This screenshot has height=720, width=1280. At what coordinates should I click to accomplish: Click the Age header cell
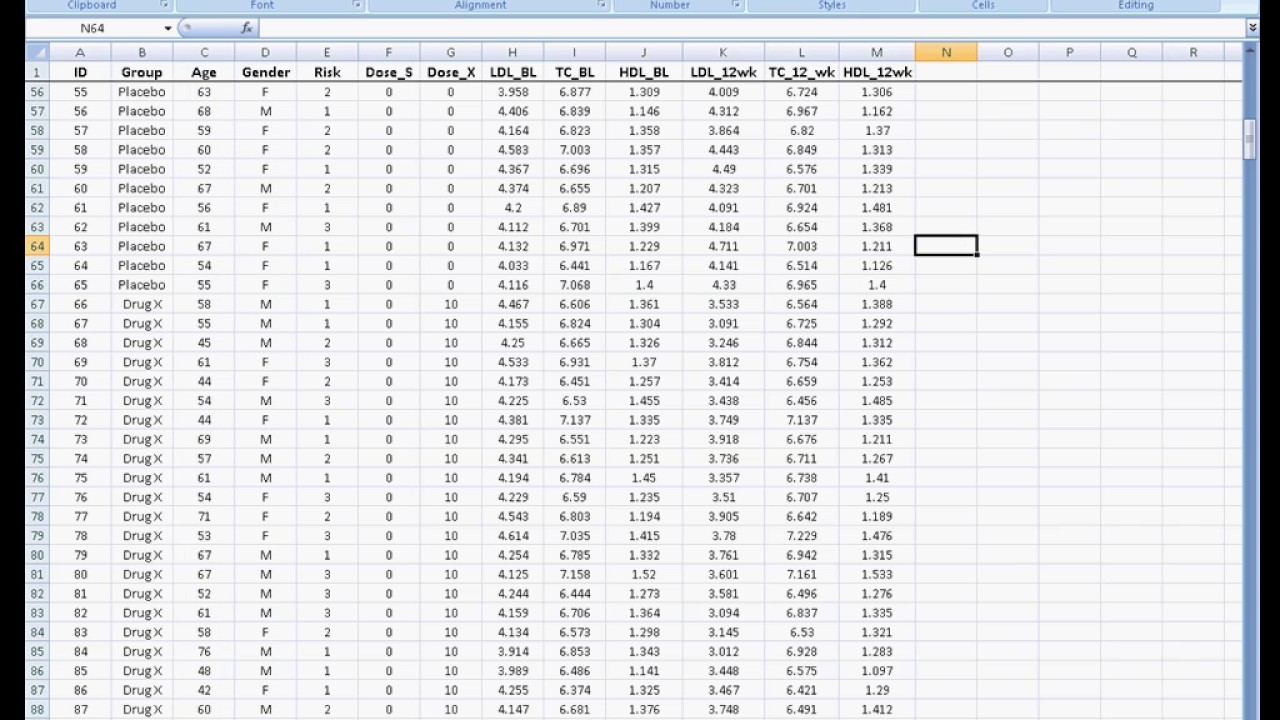pyautogui.click(x=204, y=72)
